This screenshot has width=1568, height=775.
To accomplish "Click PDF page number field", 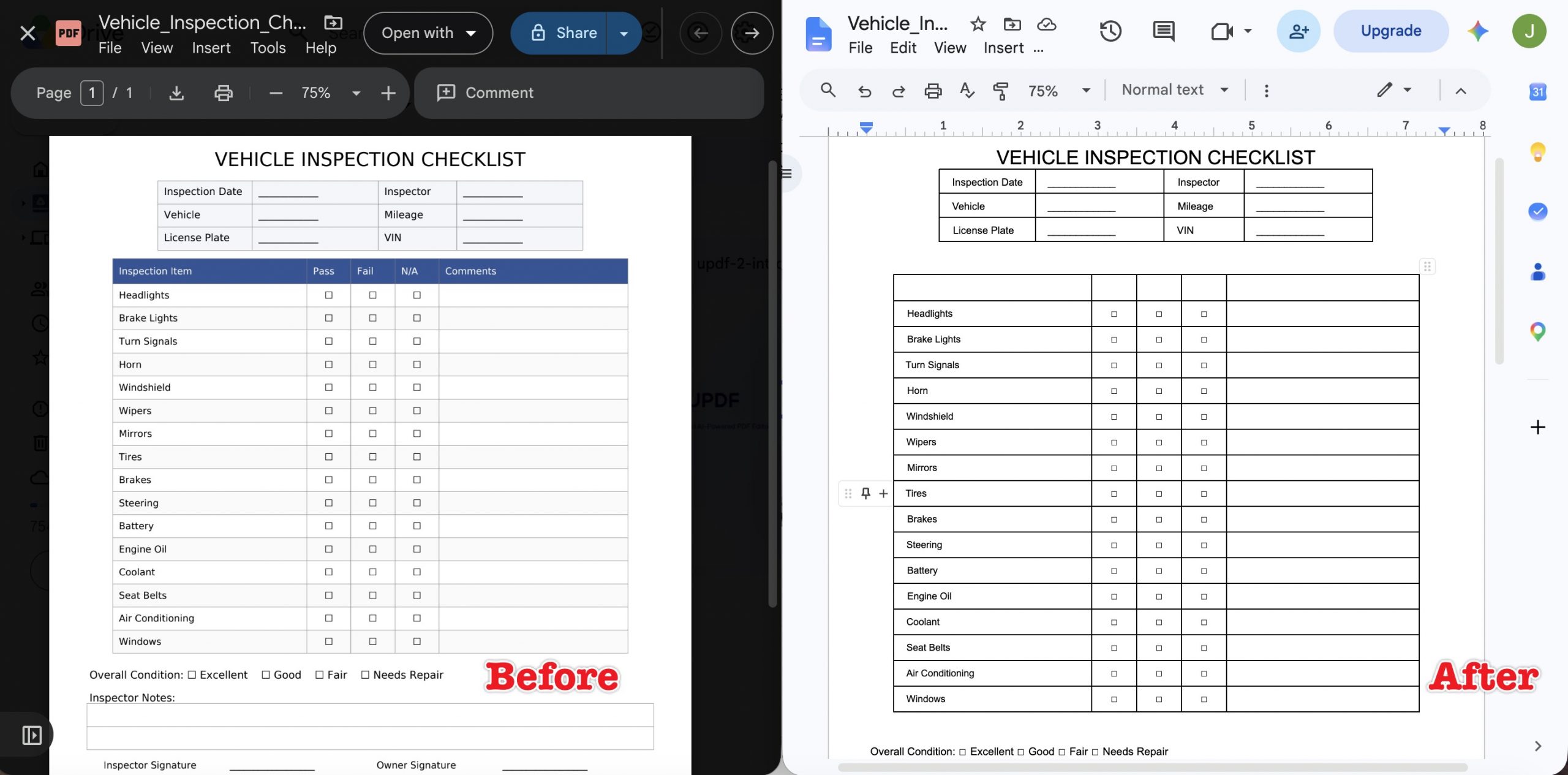I will tap(92, 93).
